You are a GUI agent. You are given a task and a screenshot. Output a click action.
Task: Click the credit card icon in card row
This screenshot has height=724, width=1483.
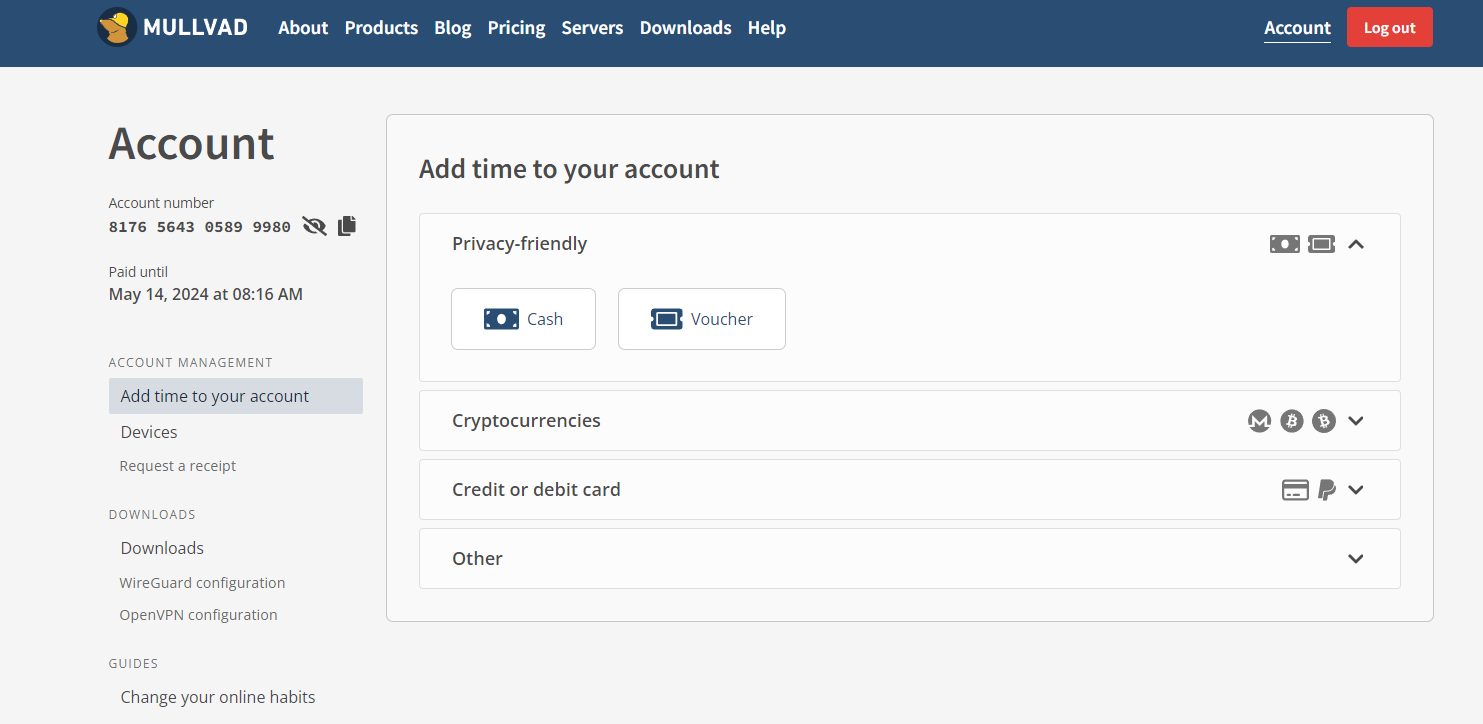[x=1296, y=490]
